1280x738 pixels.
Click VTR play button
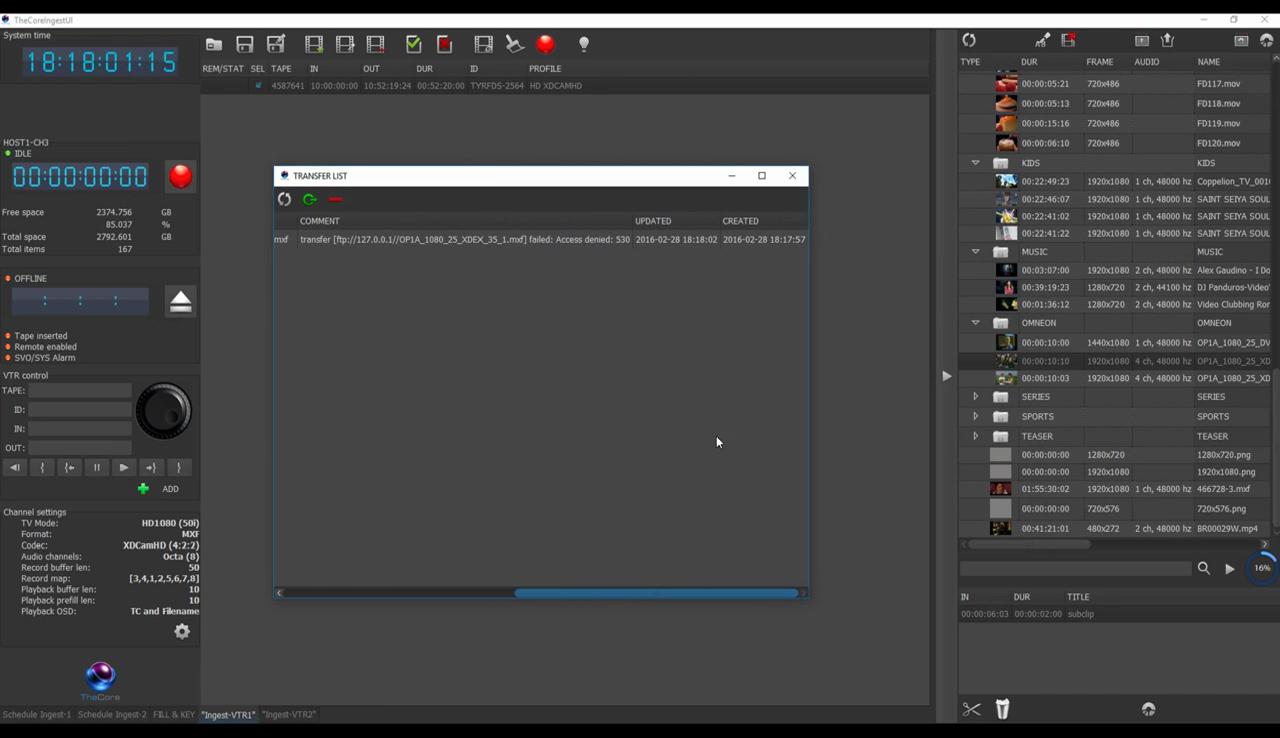pyautogui.click(x=124, y=467)
